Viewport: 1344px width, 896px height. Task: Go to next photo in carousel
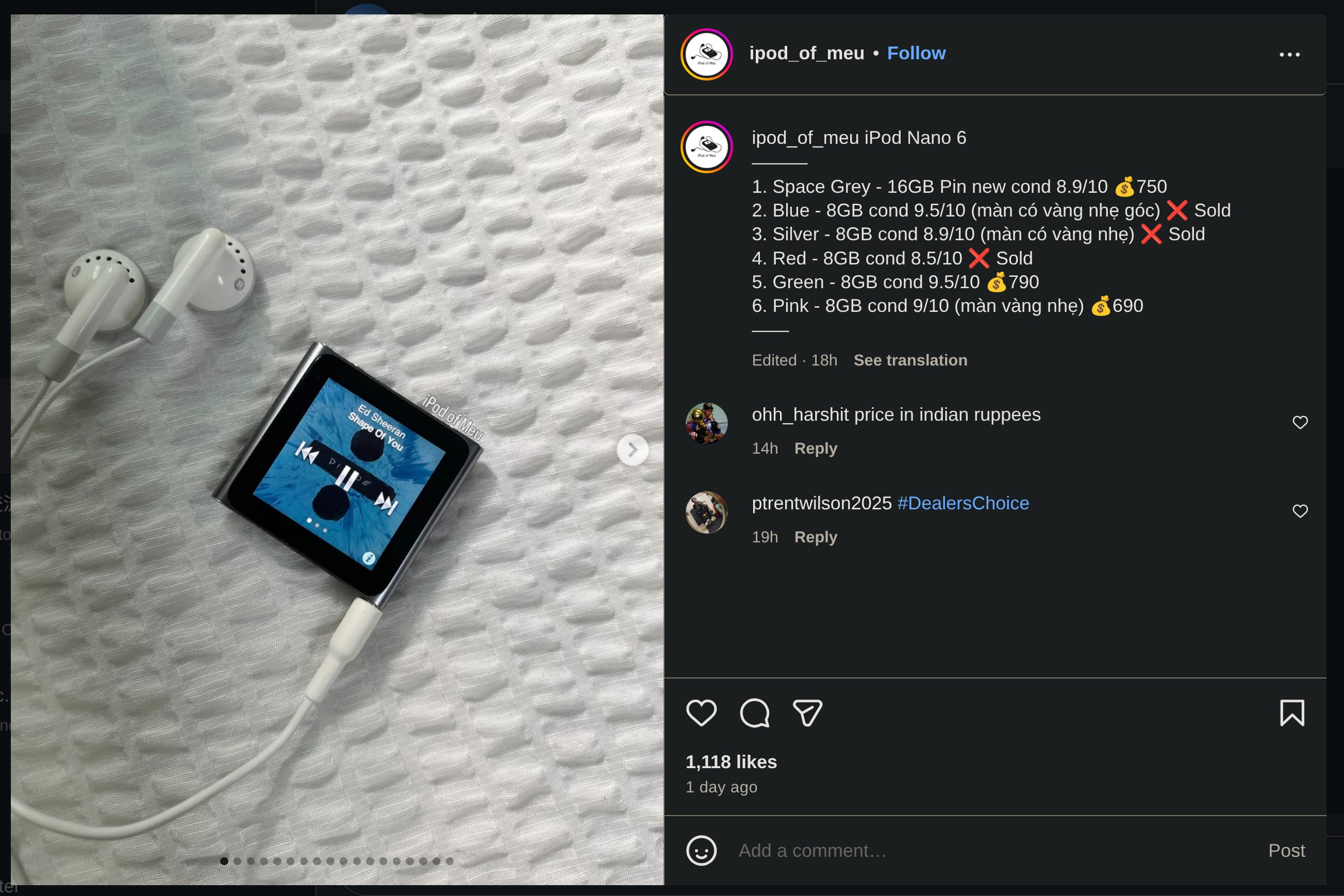pos(632,450)
